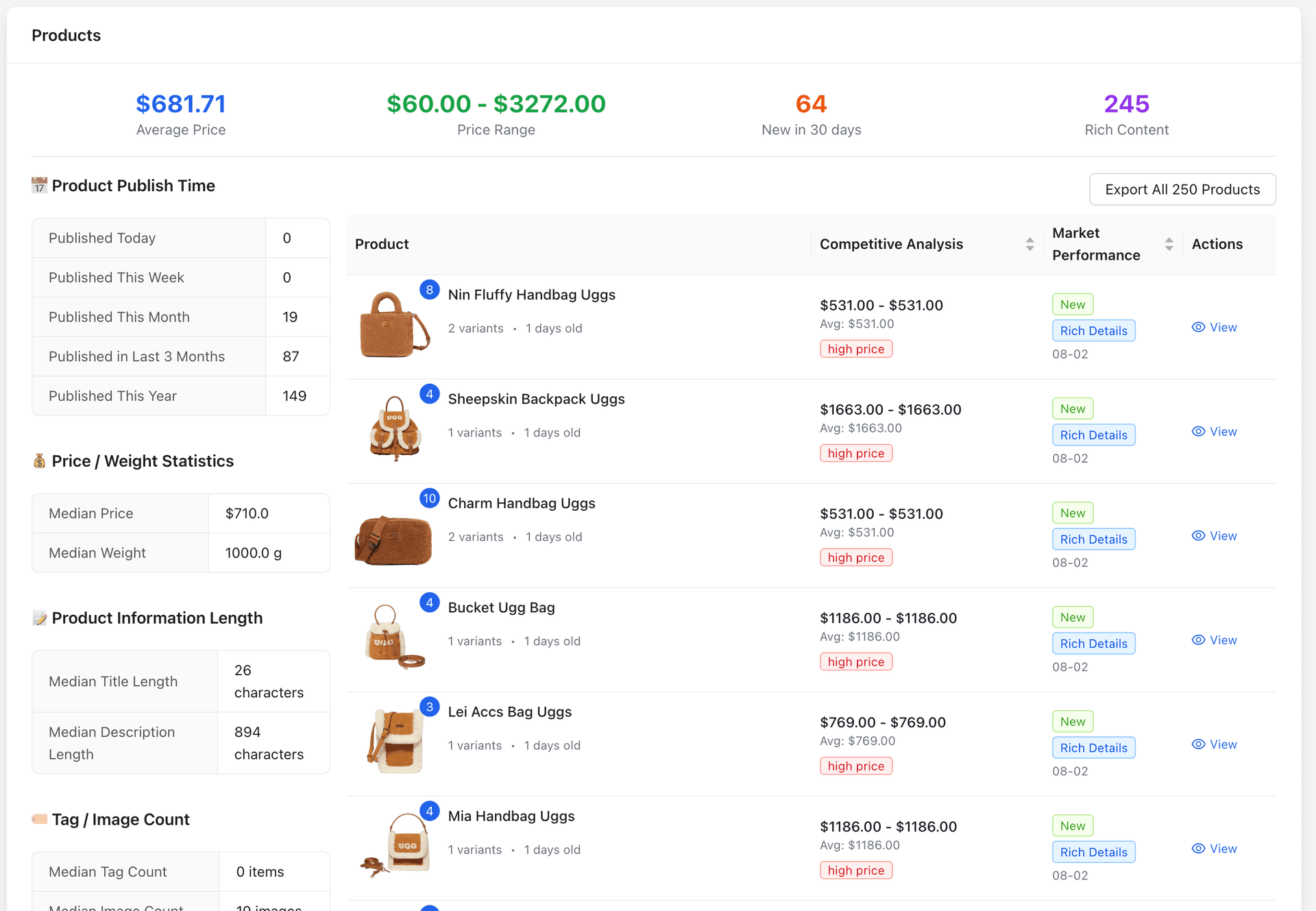Click the high price tag on Nin Fluffy row
1316x911 pixels.
[x=856, y=349]
